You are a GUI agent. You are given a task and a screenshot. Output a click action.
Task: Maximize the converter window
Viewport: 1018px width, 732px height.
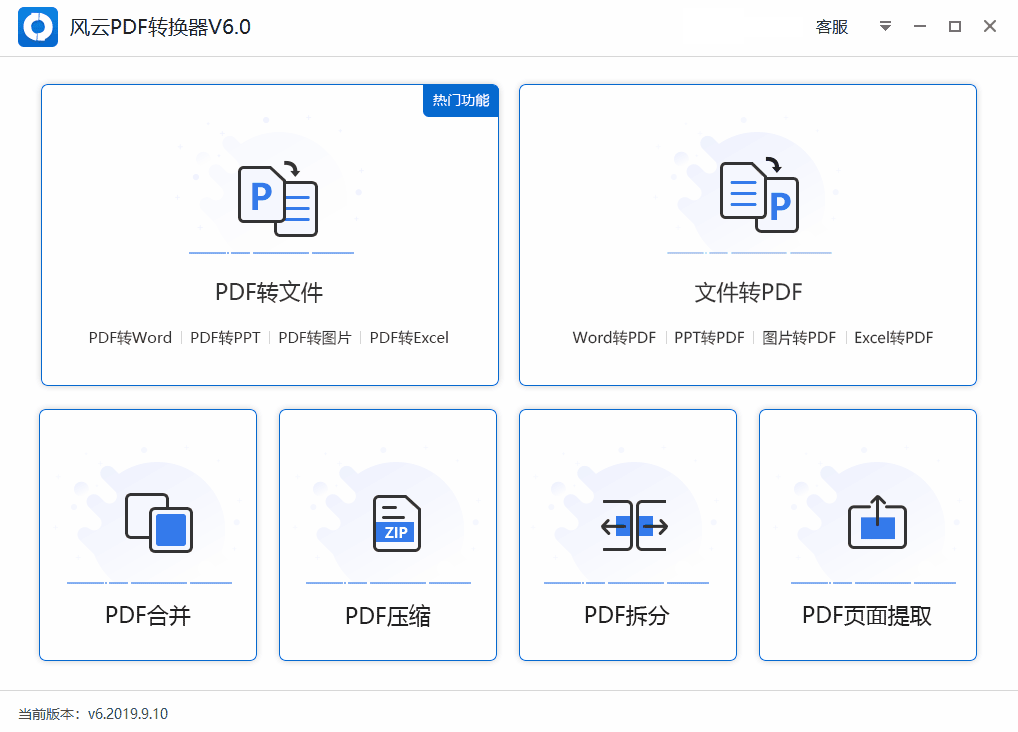tap(955, 26)
